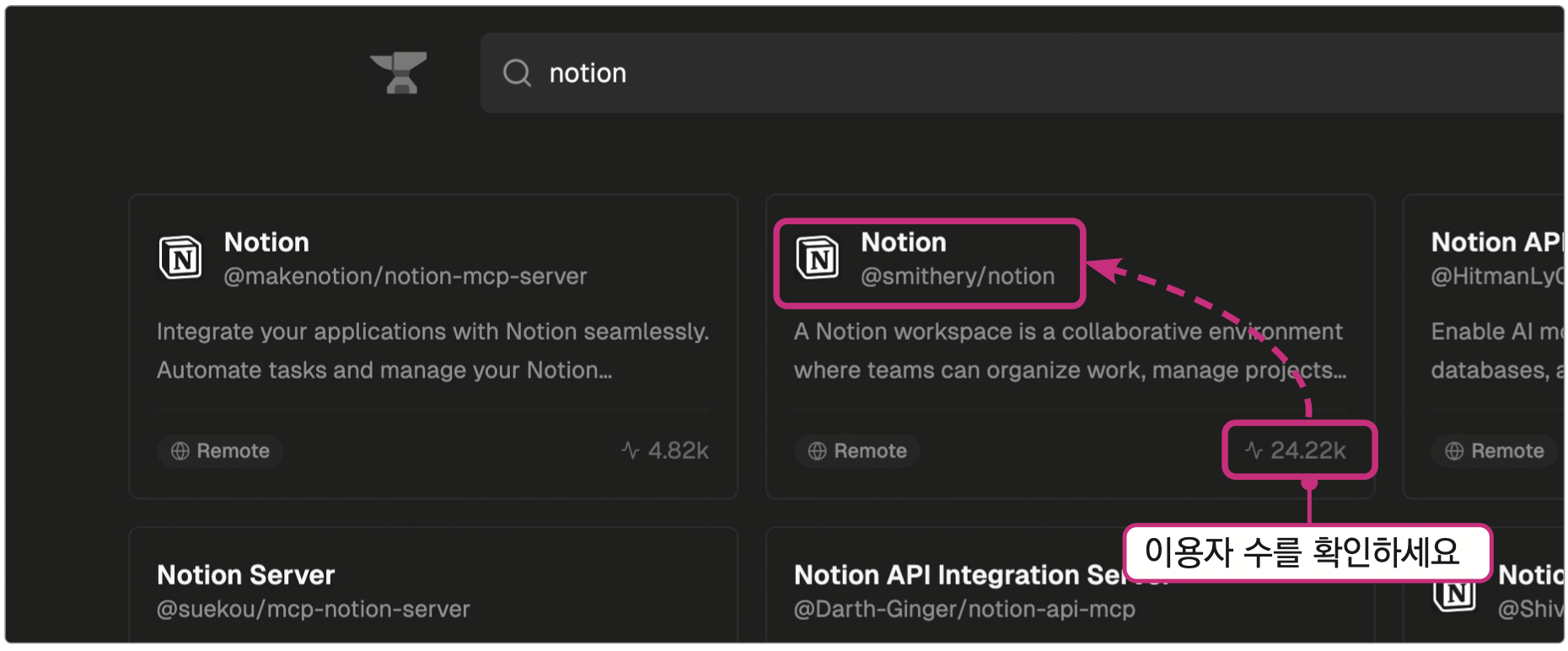Click the Smithery anvil logo
1568x651 pixels.
tap(399, 73)
